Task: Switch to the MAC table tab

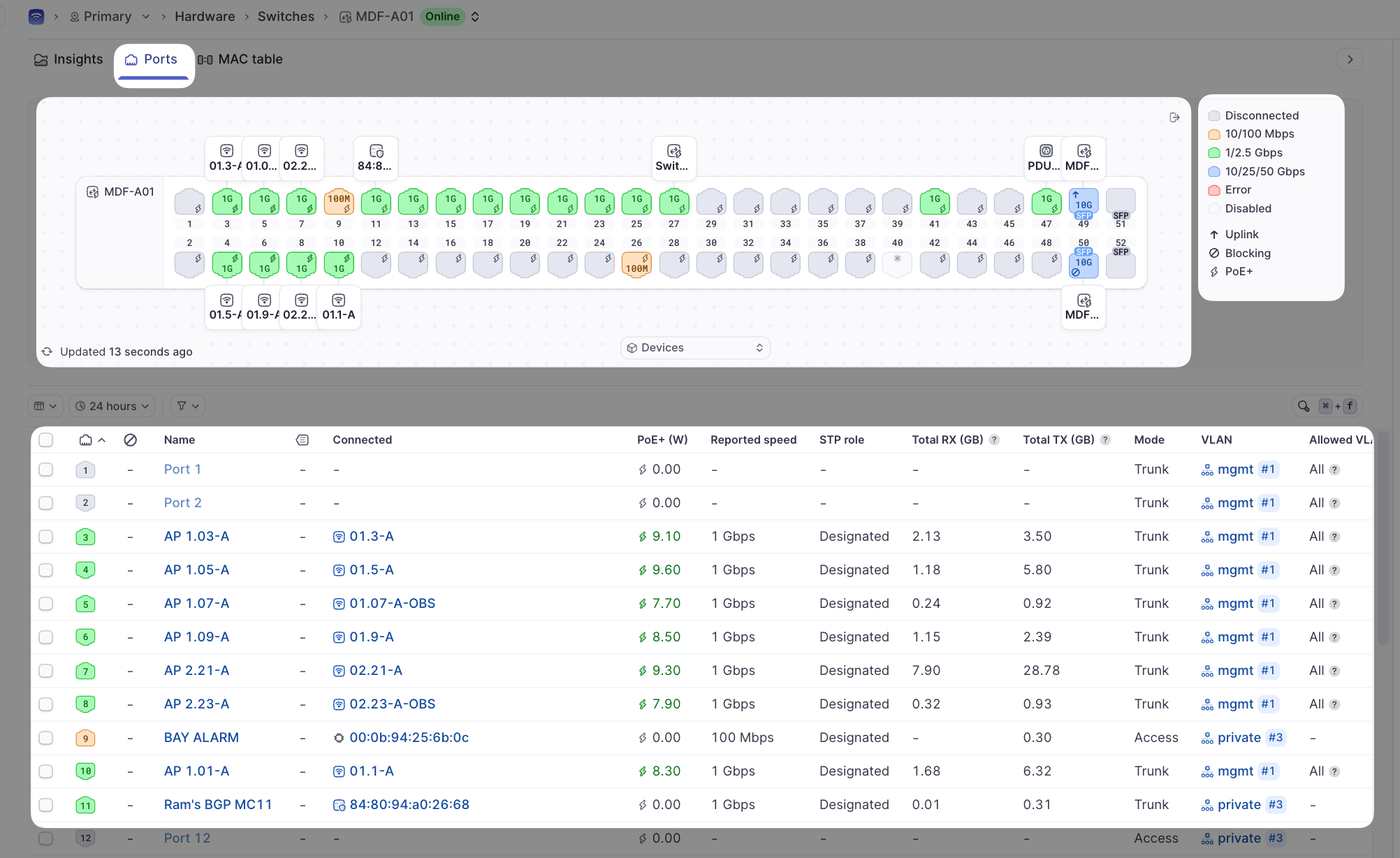Action: click(240, 59)
